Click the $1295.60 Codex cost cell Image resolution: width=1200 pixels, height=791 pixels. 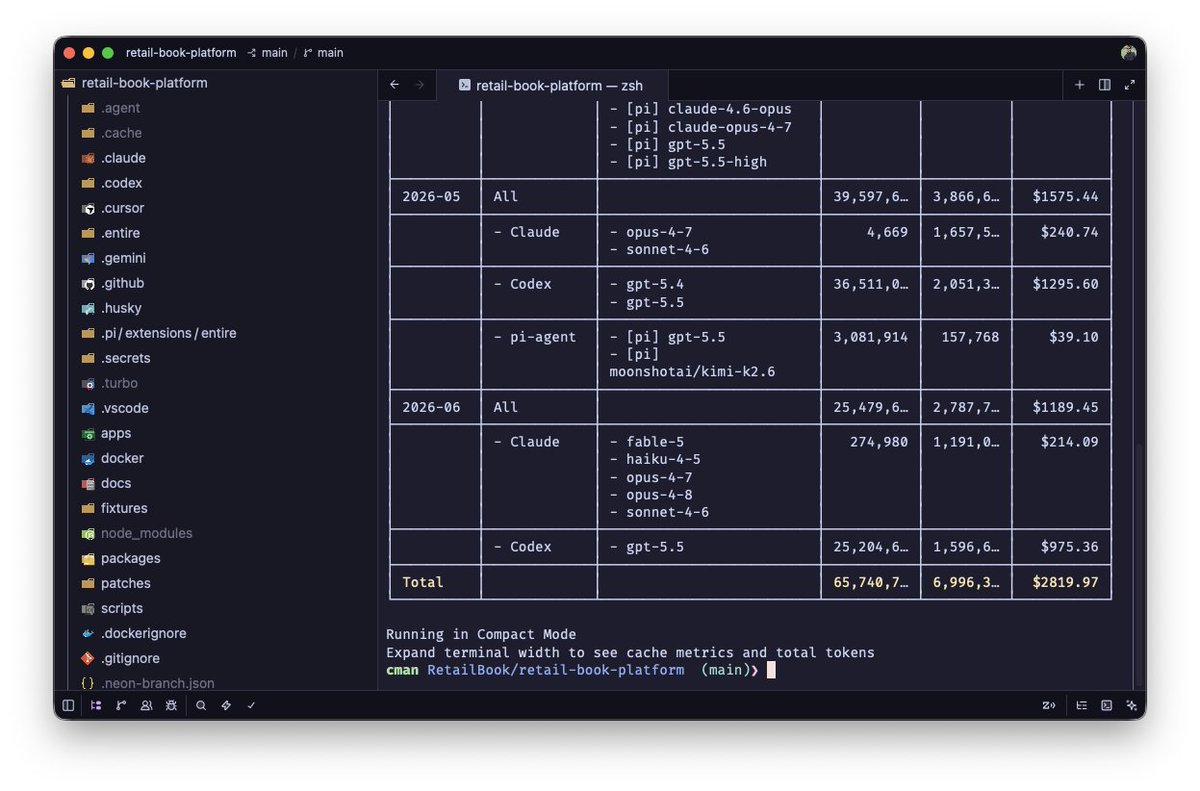click(x=1065, y=284)
